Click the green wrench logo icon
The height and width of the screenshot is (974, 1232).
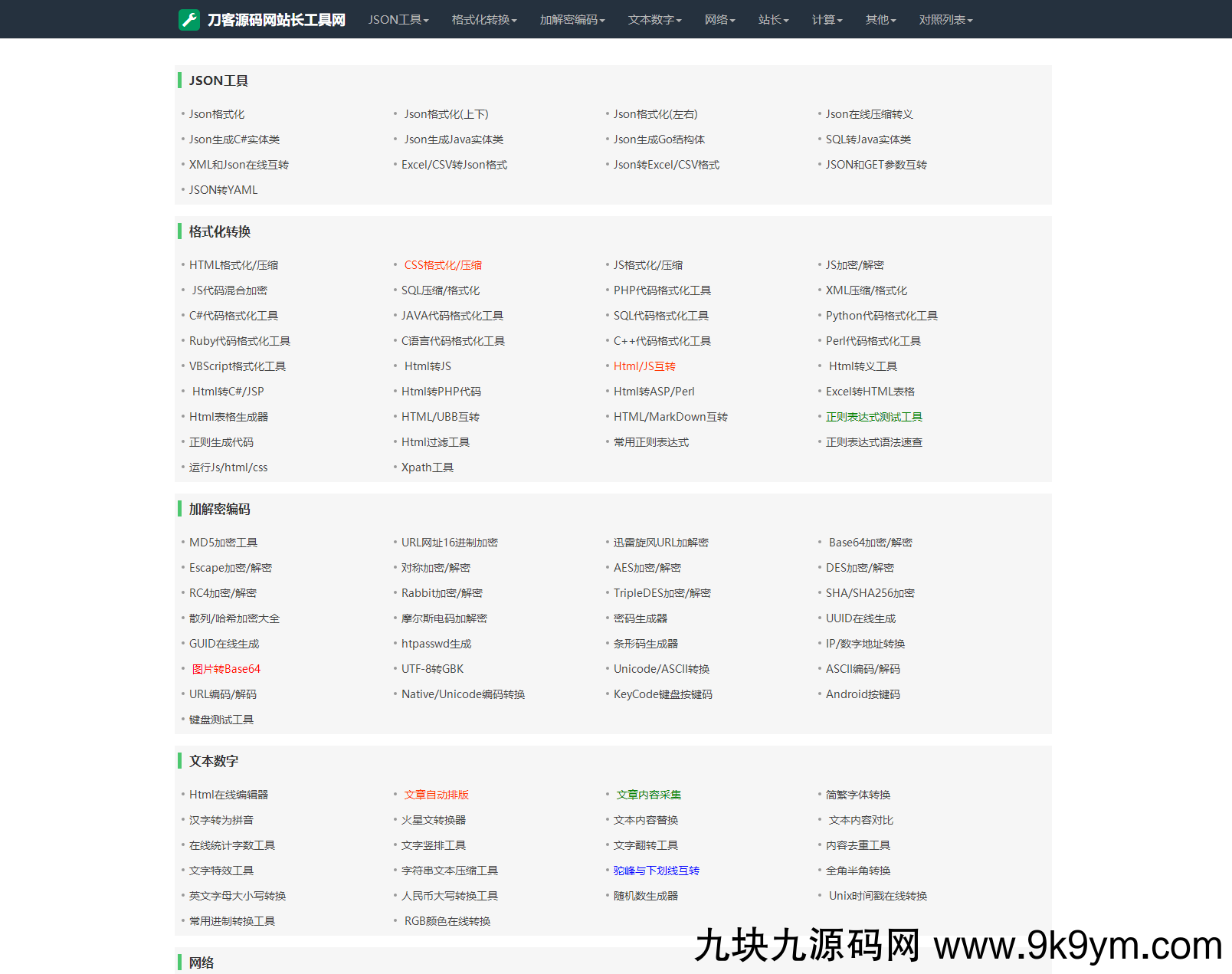[x=188, y=20]
